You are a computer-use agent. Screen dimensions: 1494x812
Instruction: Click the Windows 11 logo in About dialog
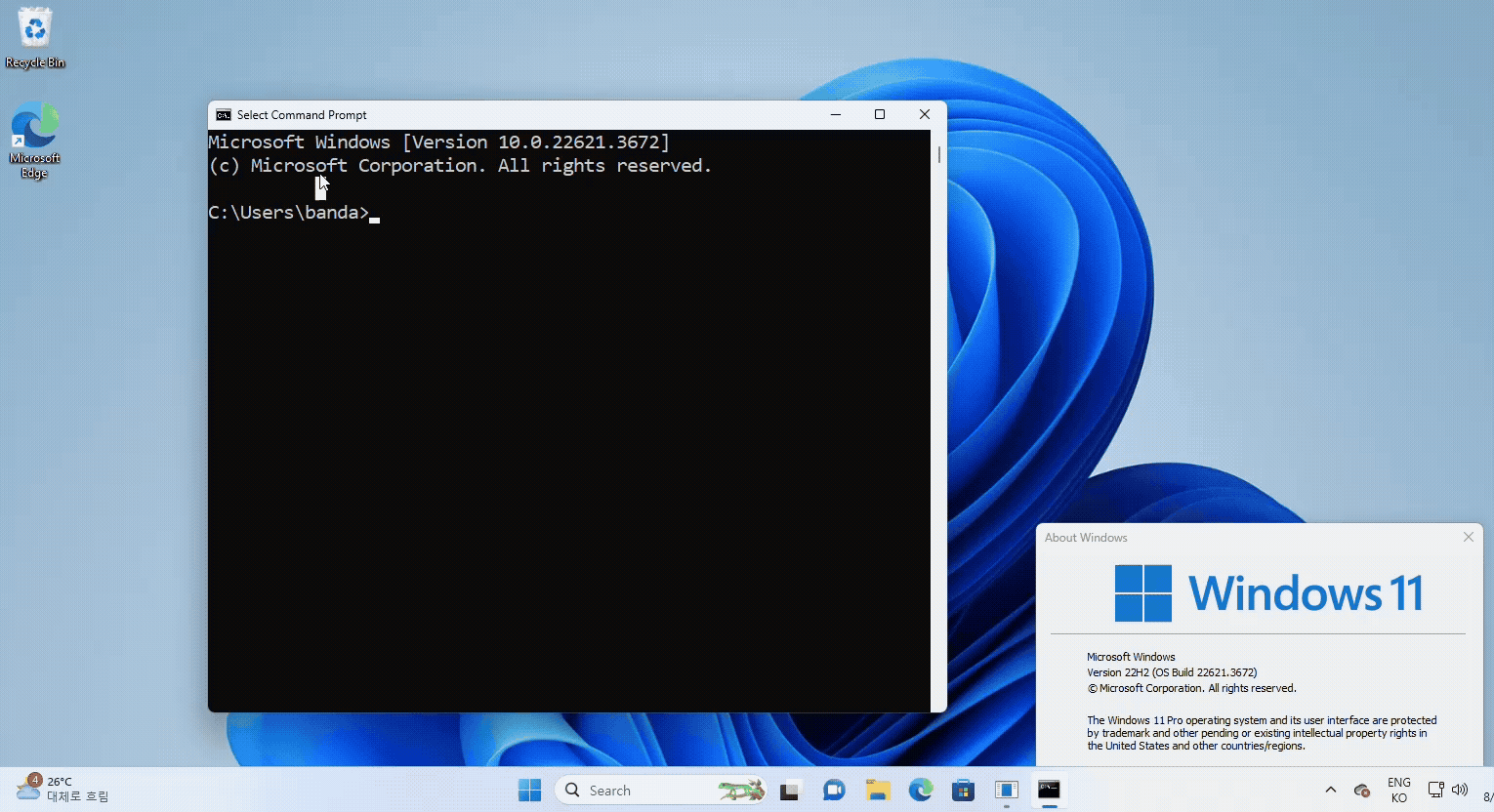(x=1269, y=593)
